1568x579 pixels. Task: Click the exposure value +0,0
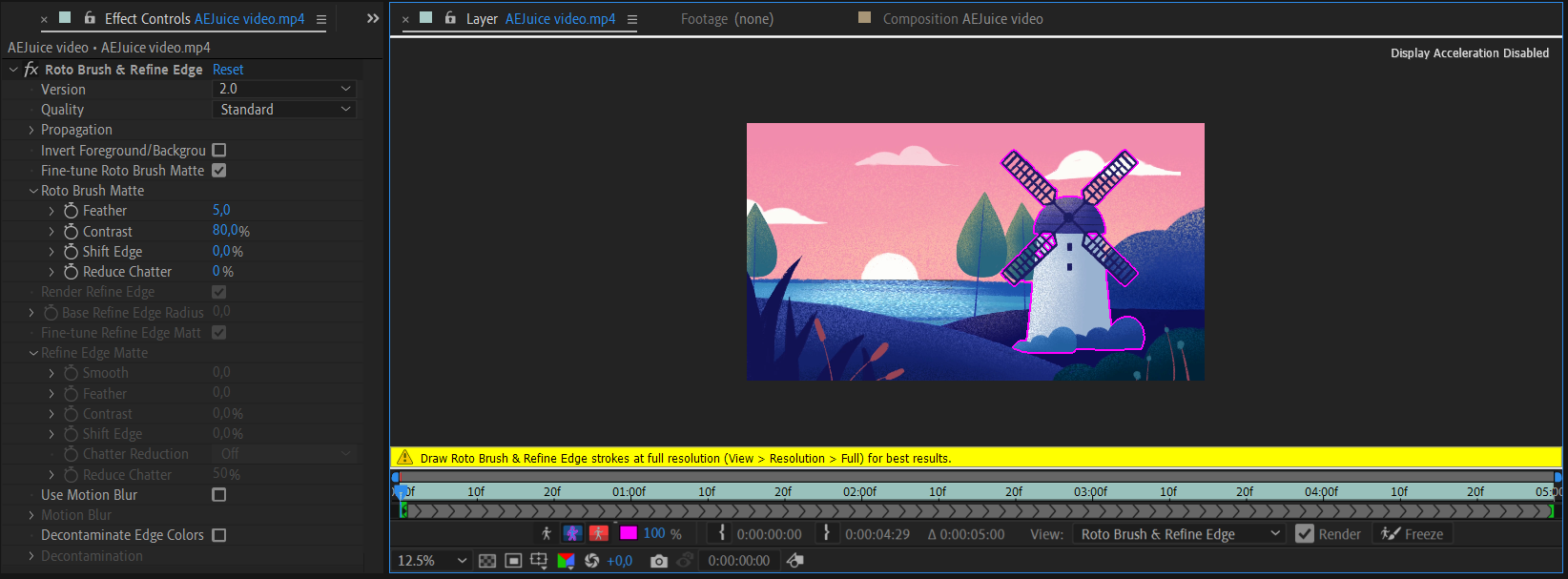[620, 561]
